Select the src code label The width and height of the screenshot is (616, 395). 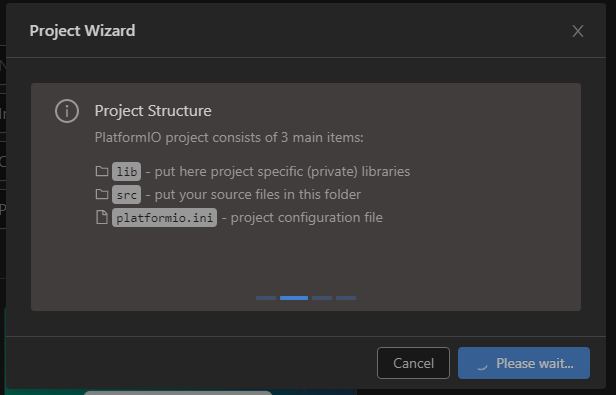[x=126, y=195]
